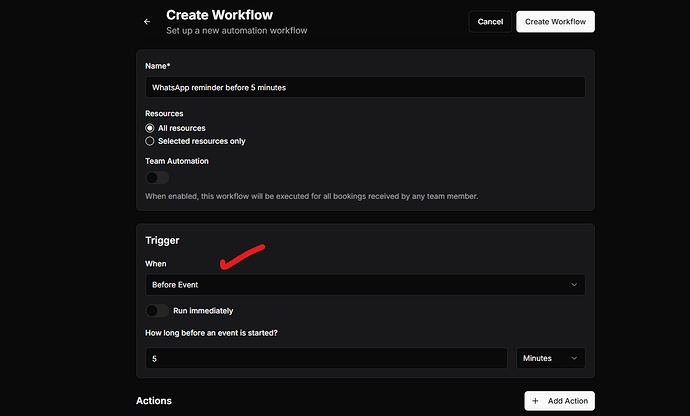Go back using the left arrow icon
Viewport: 690px width, 416px height.
tap(147, 22)
